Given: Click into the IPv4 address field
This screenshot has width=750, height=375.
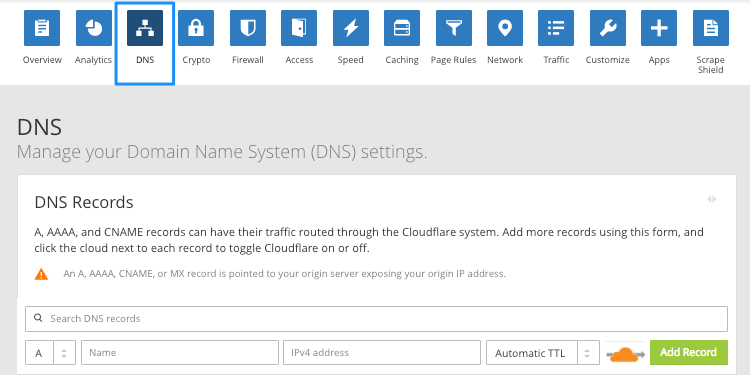Looking at the screenshot, I should pyautogui.click(x=382, y=353).
